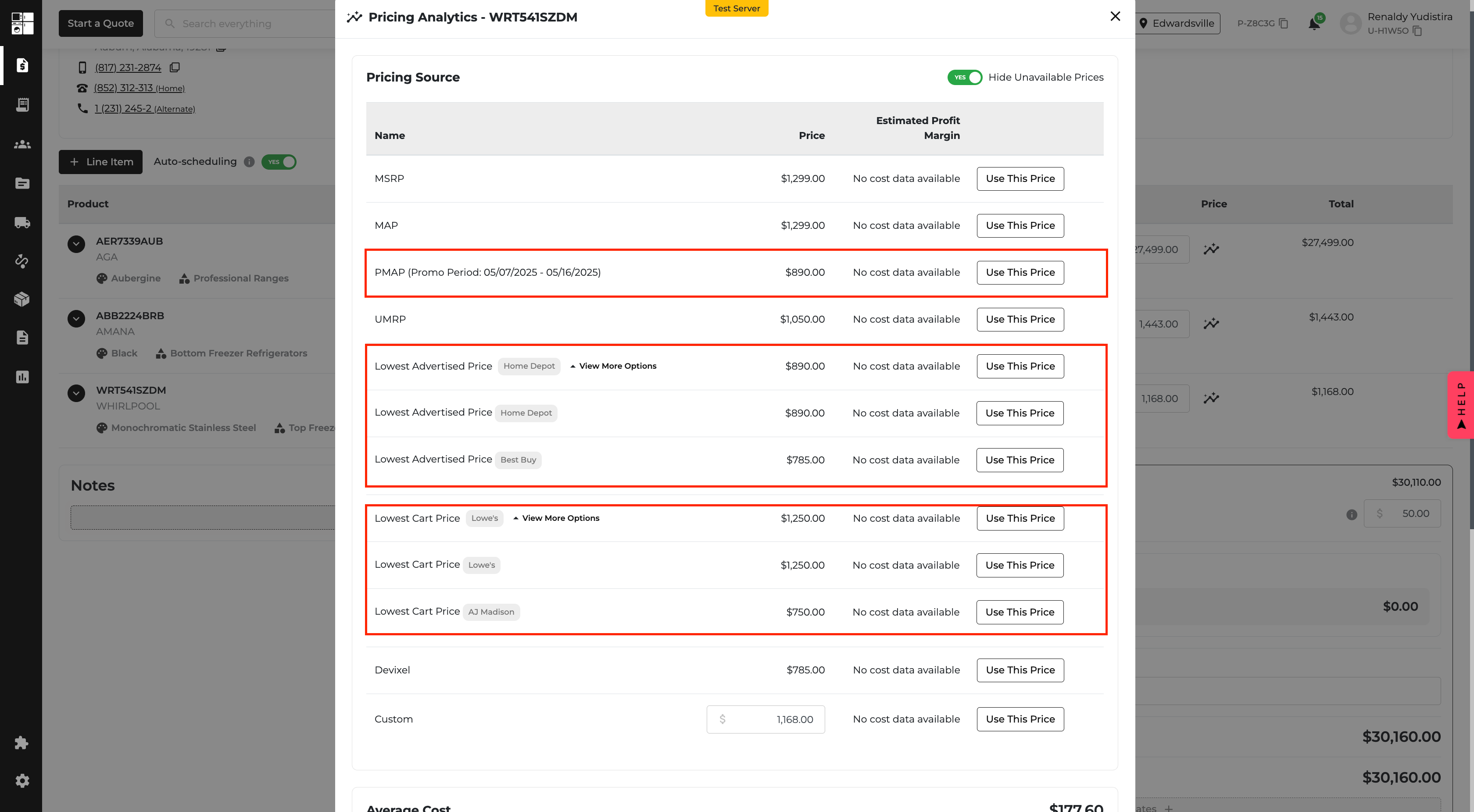Use This Price for PMAP row

(x=1020, y=272)
